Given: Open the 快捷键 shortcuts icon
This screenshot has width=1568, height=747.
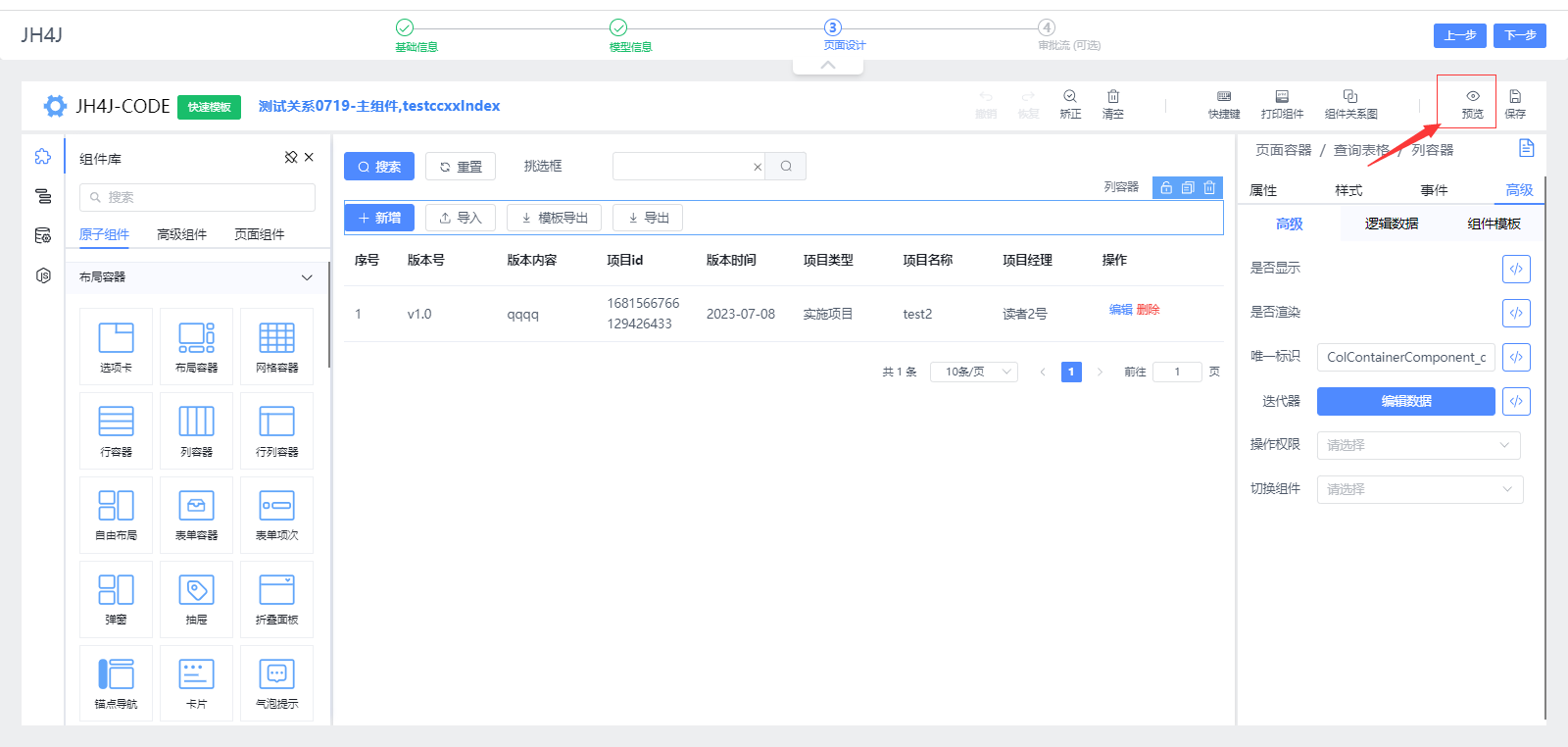Looking at the screenshot, I should (1224, 96).
